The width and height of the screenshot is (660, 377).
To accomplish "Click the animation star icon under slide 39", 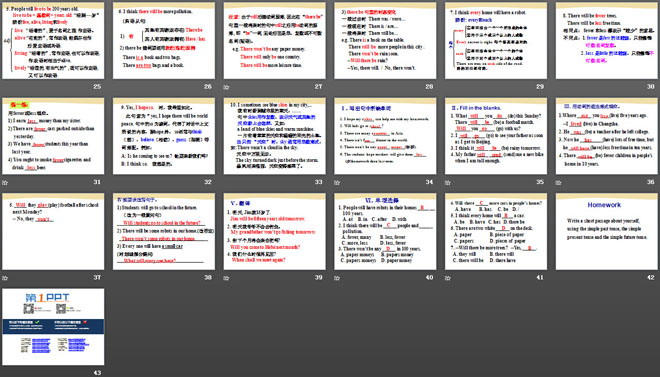I will (x=227, y=278).
